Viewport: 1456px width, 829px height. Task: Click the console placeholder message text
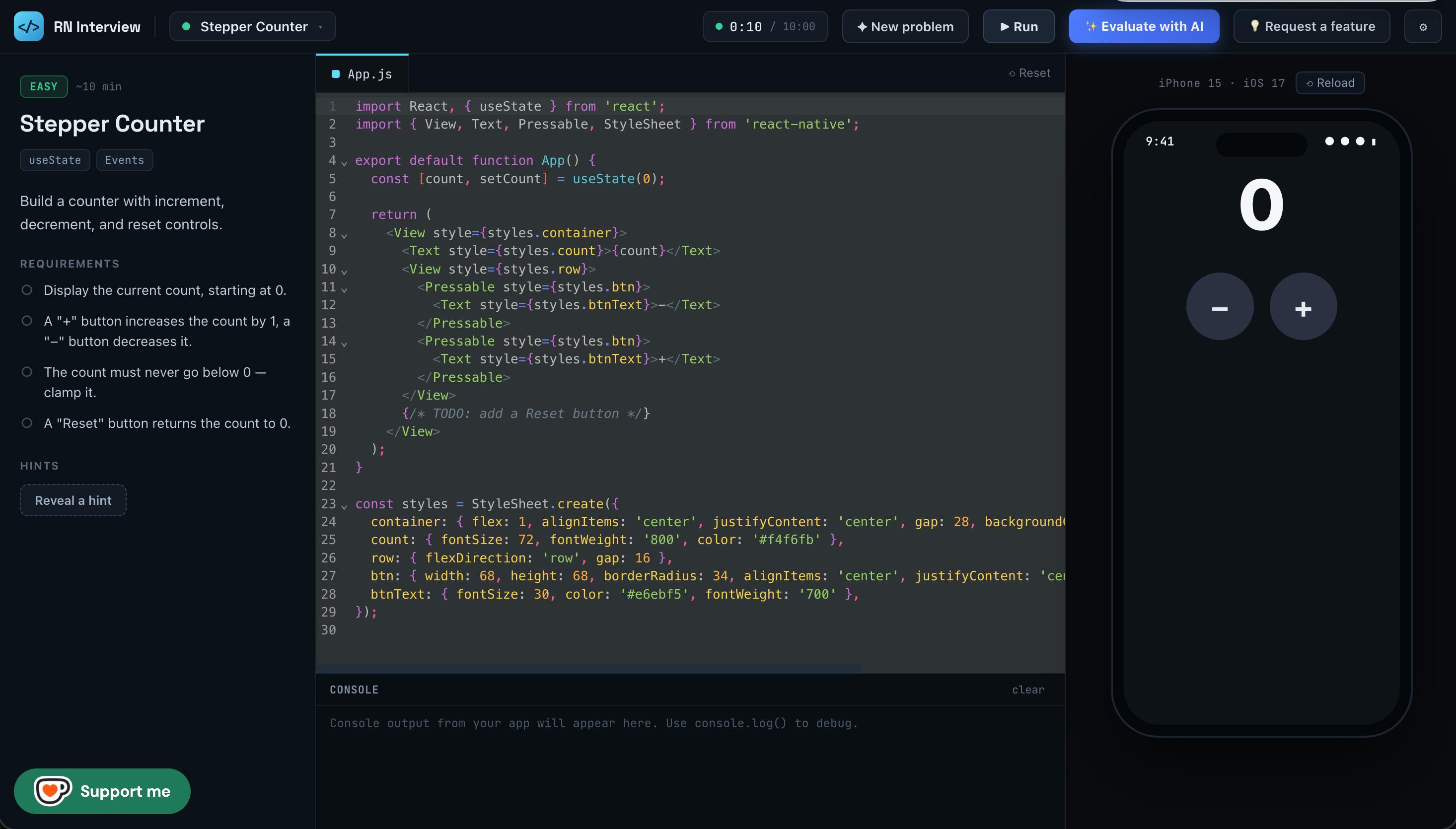(x=593, y=723)
